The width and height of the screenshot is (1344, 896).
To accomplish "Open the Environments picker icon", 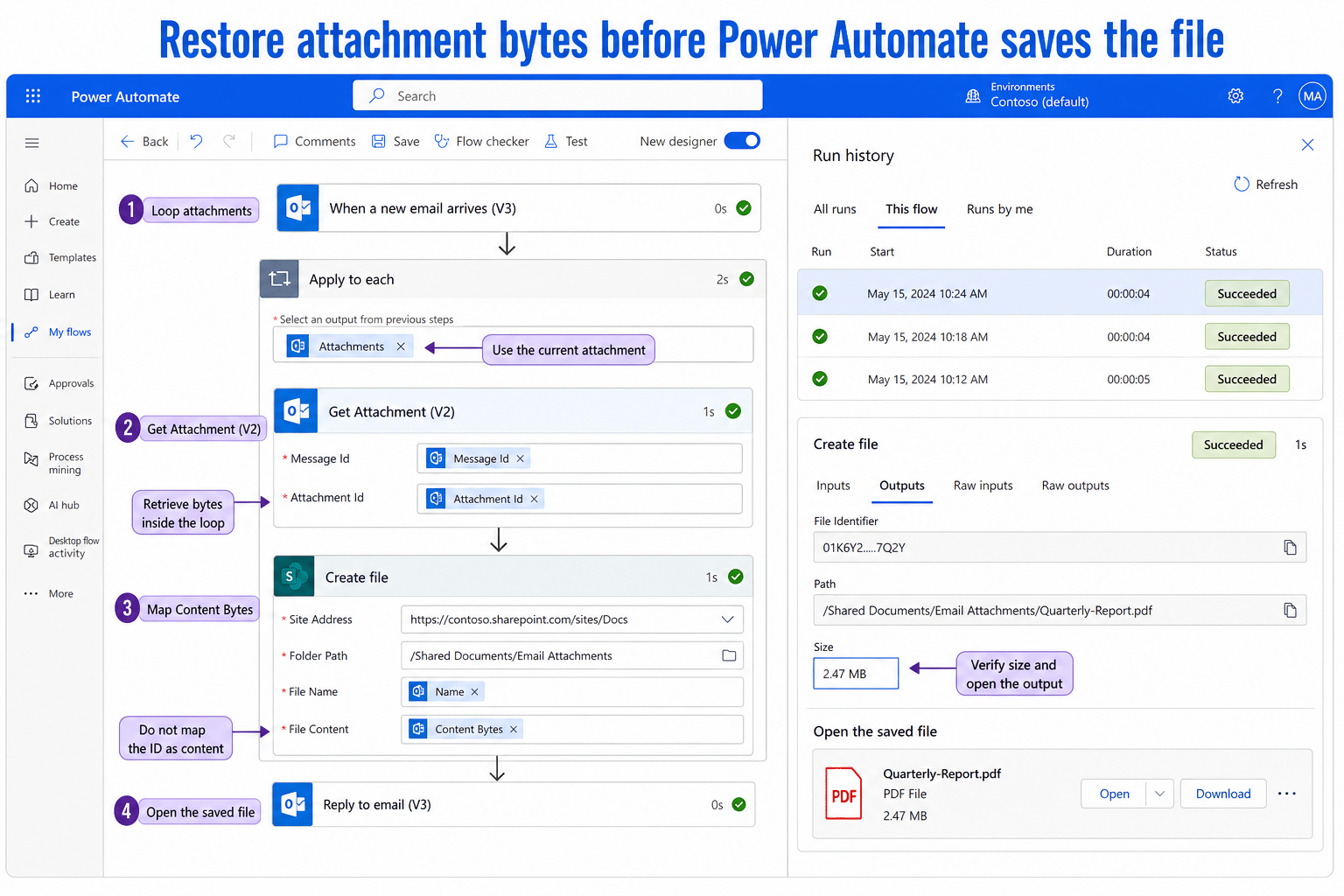I will point(973,96).
